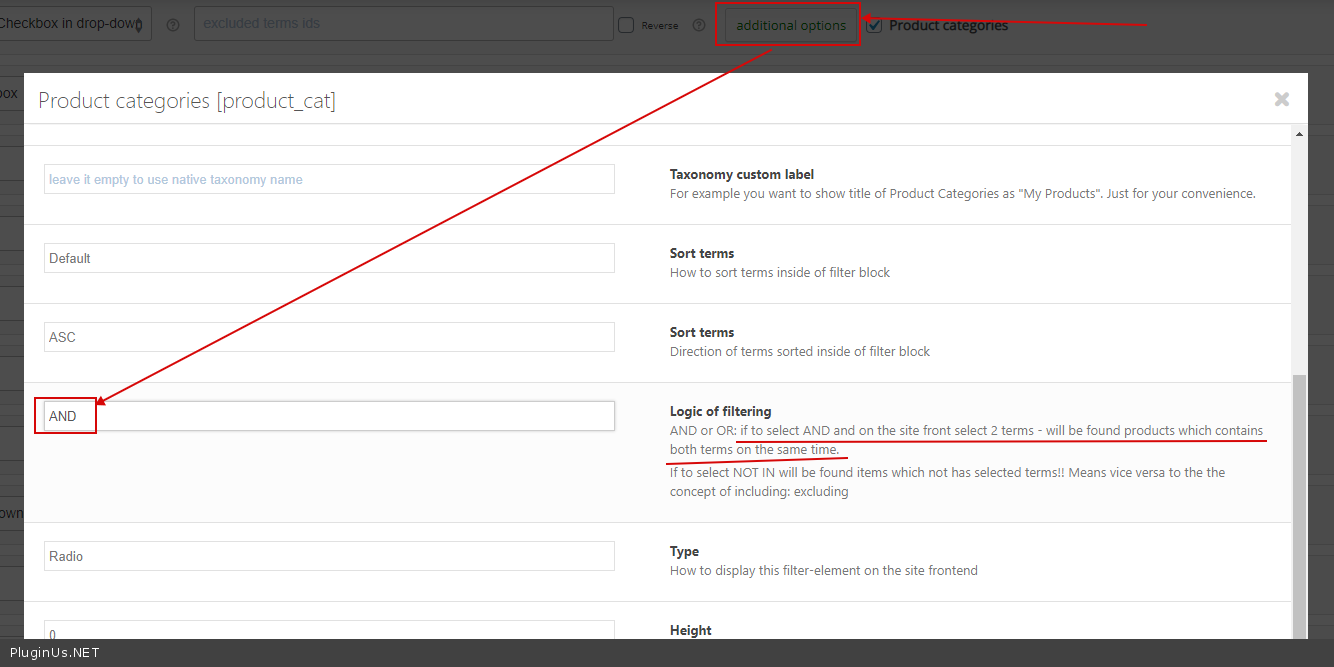Toggle the Reverse checkbox
Screen dimensions: 1334x667
(626, 25)
